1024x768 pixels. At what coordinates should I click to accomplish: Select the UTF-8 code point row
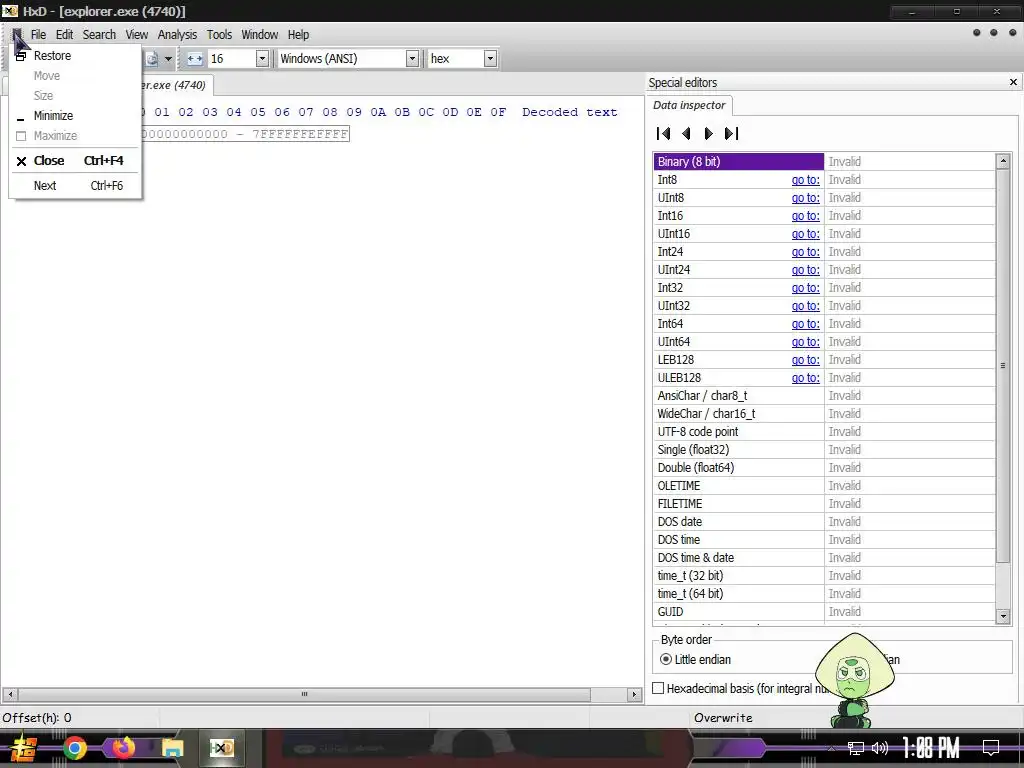click(824, 432)
